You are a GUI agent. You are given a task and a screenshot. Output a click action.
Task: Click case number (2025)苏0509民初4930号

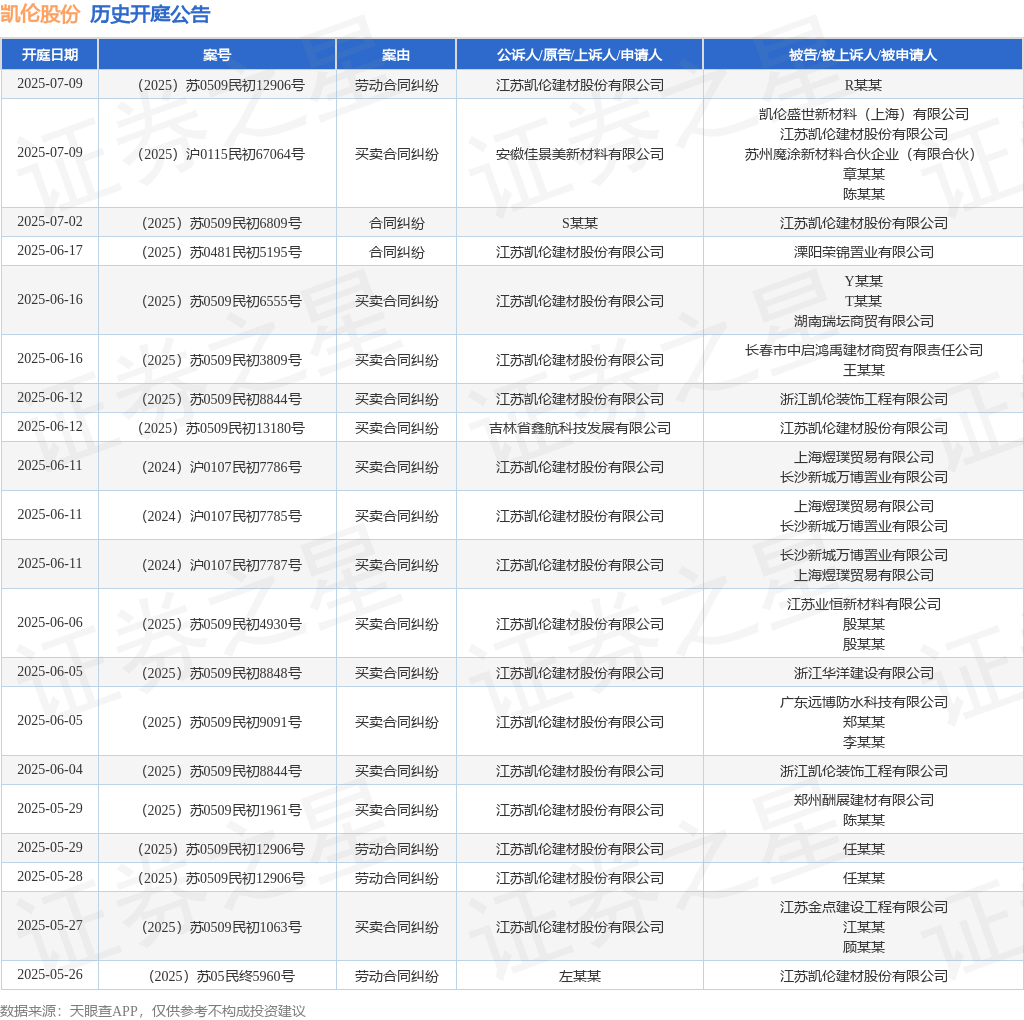221,624
